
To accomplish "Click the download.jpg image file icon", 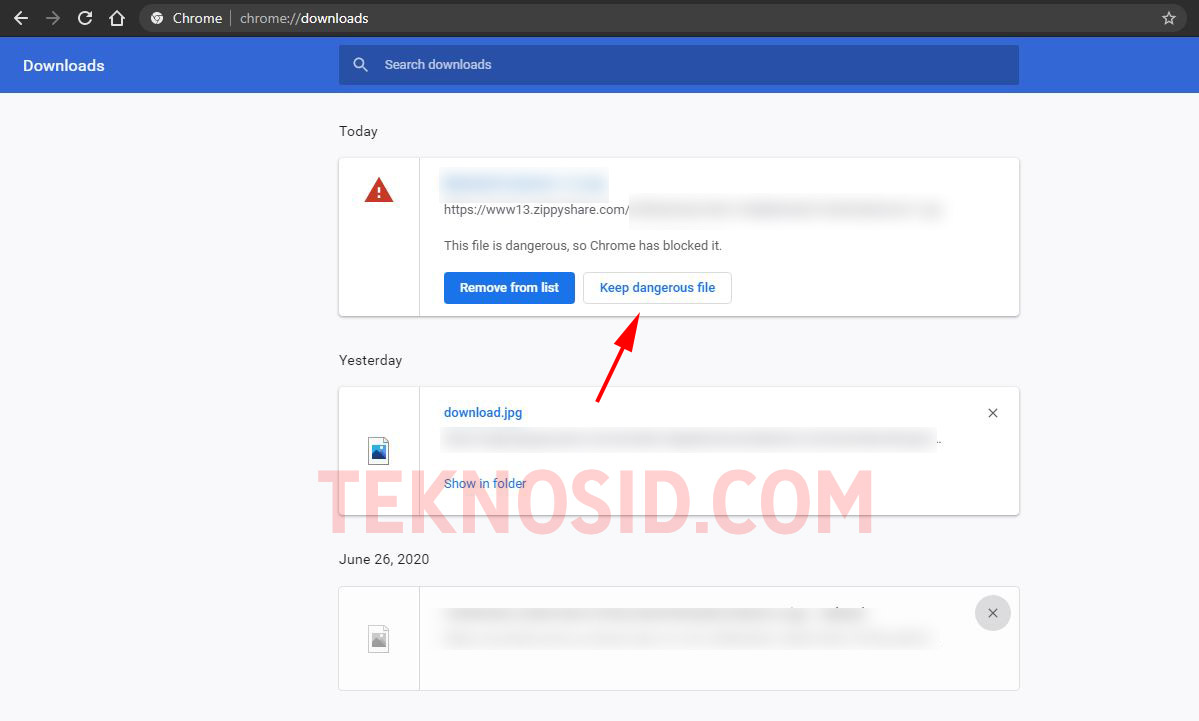I will tap(379, 451).
